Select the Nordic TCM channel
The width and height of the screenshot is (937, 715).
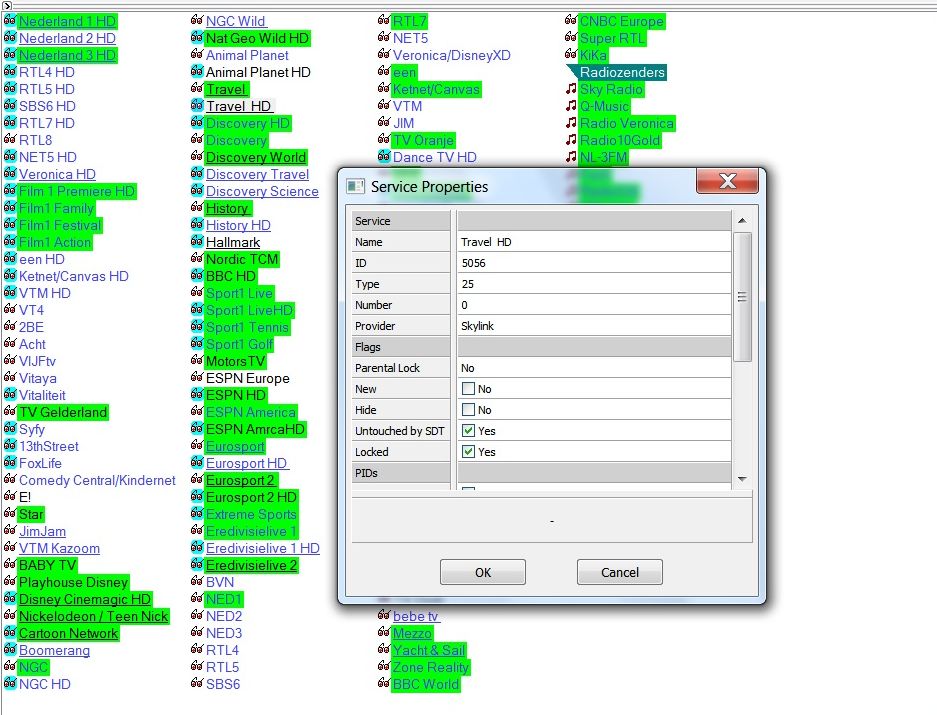click(x=242, y=259)
